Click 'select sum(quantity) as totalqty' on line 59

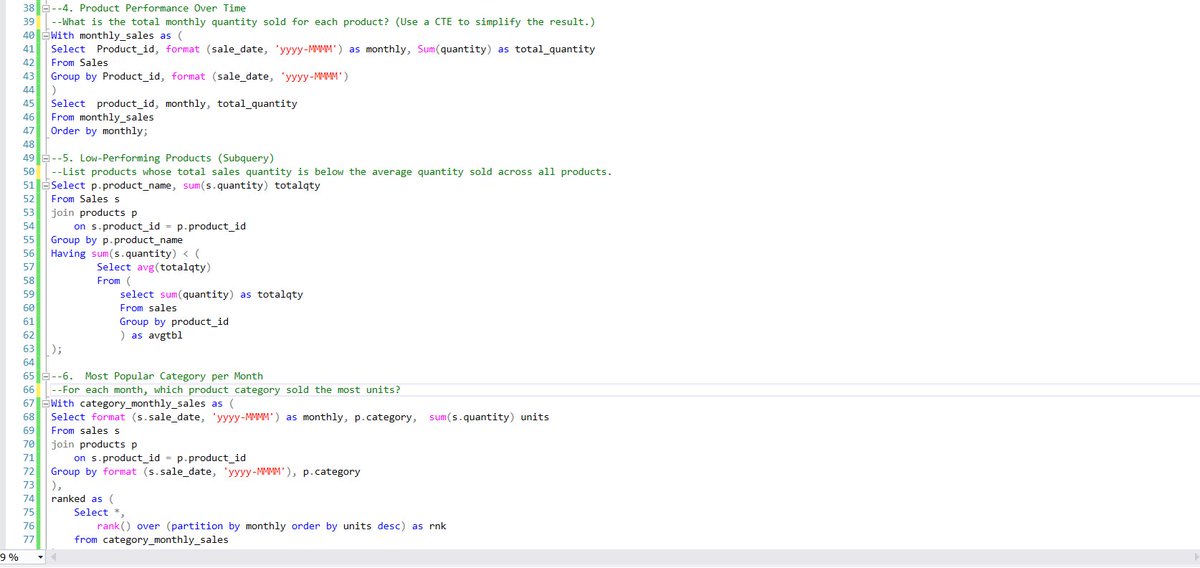(x=212, y=294)
